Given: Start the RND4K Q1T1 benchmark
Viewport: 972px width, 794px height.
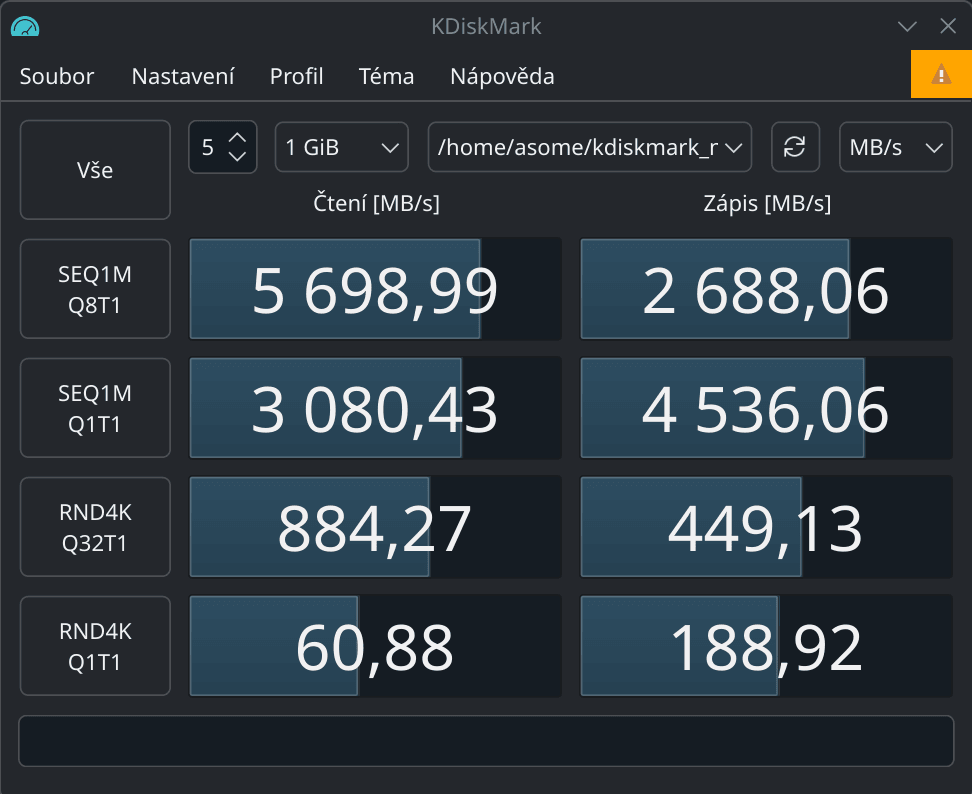Looking at the screenshot, I should coord(95,646).
